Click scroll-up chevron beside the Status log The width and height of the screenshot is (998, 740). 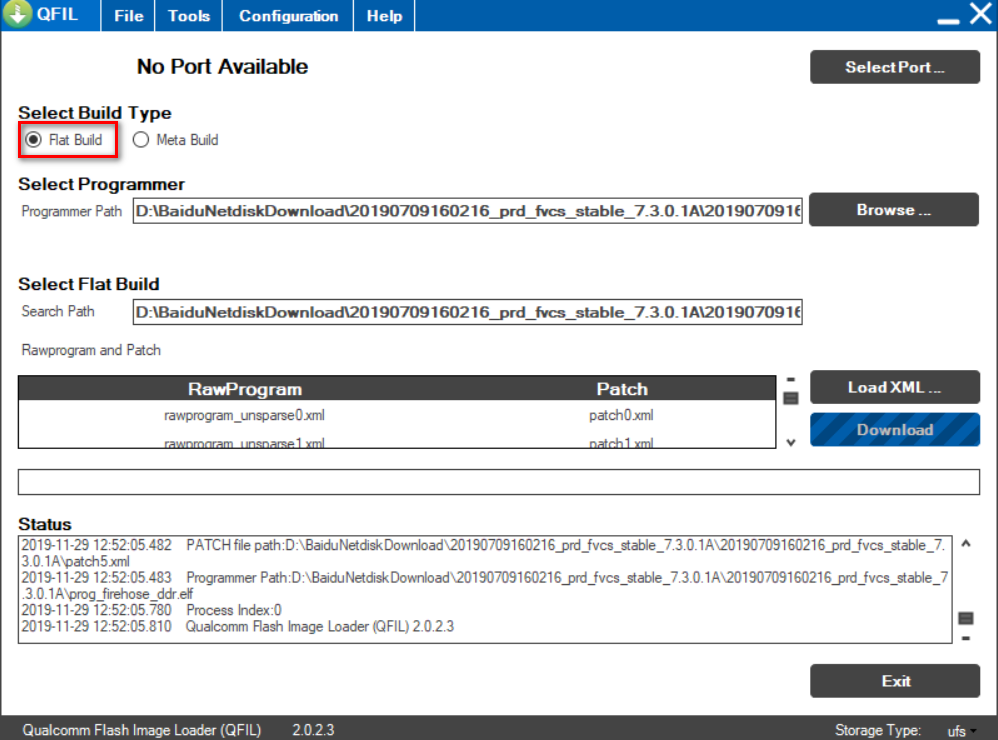pos(966,545)
